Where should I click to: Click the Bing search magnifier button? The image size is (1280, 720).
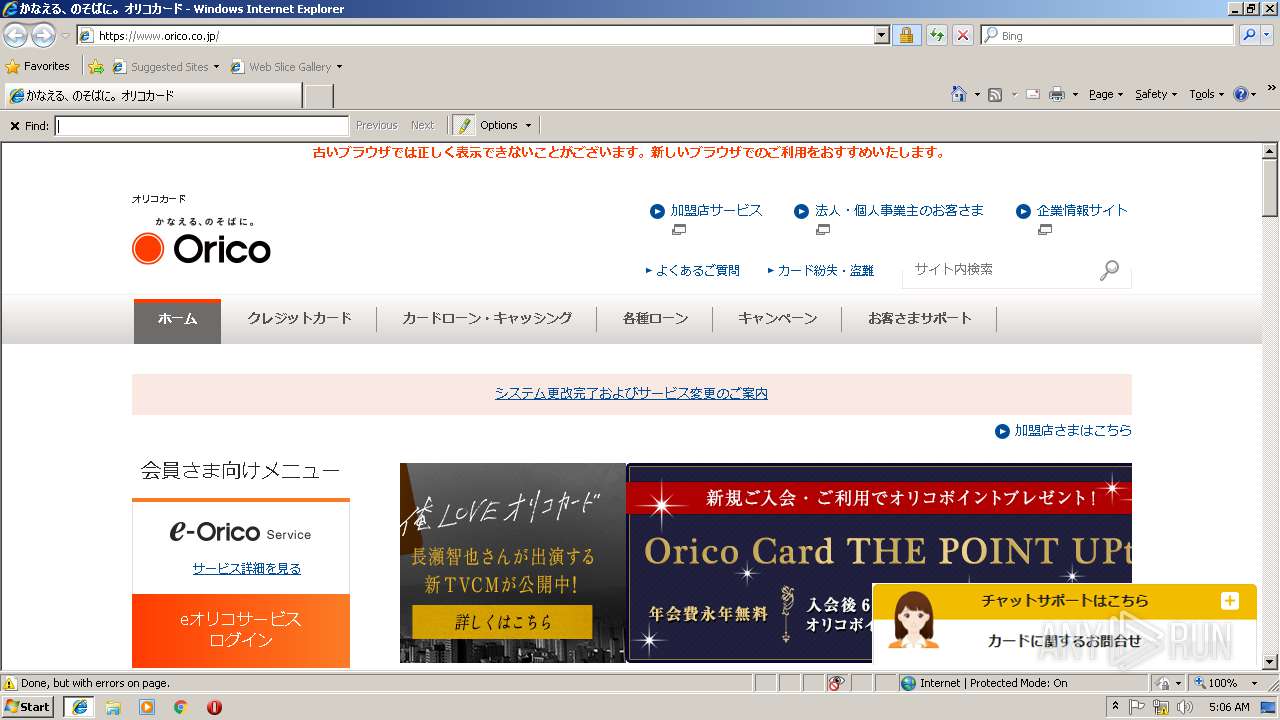pyautogui.click(x=1248, y=35)
